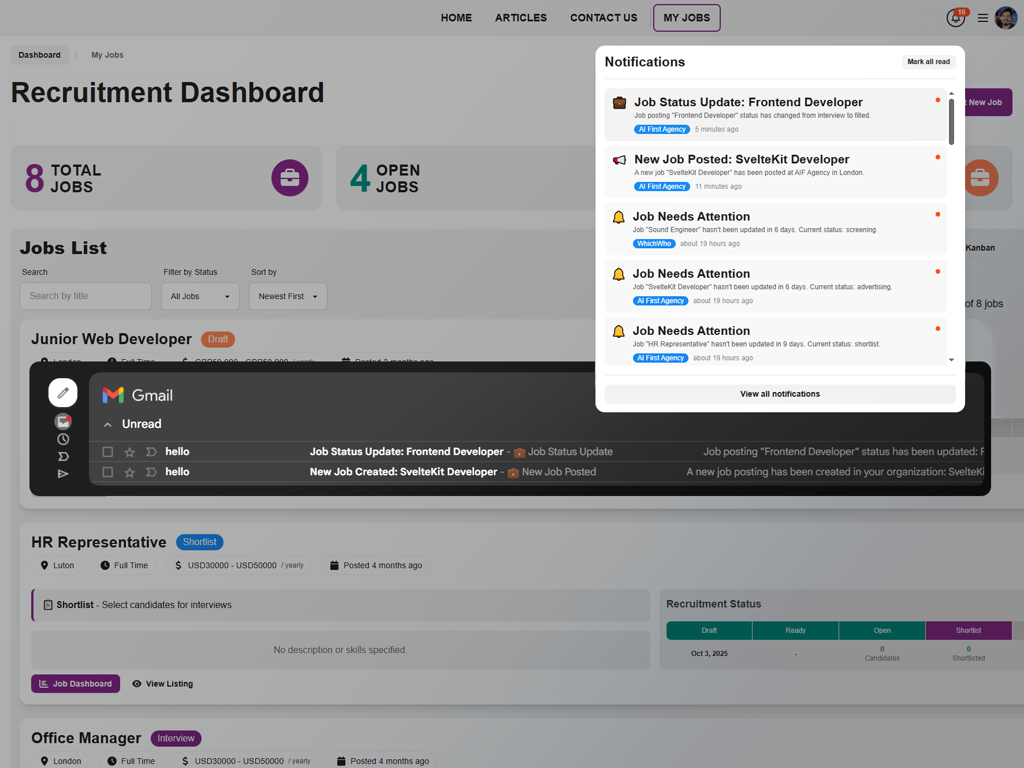Click View all notifications button
The height and width of the screenshot is (768, 1024).
point(780,394)
